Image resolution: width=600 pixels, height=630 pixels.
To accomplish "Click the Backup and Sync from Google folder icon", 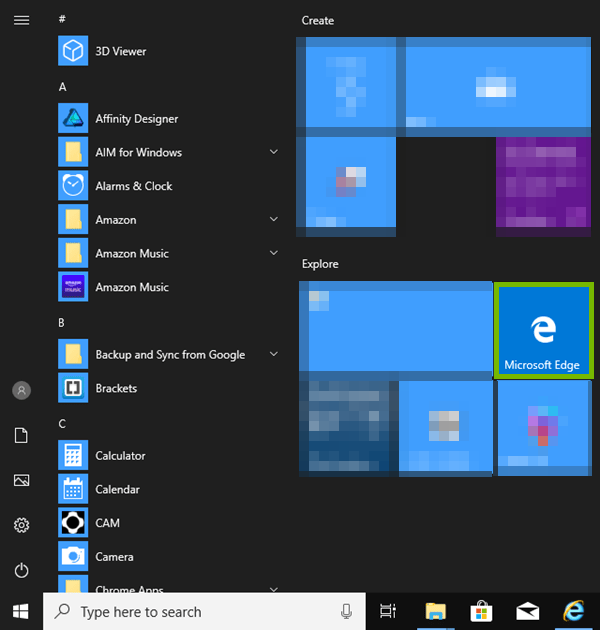I will point(73,354).
